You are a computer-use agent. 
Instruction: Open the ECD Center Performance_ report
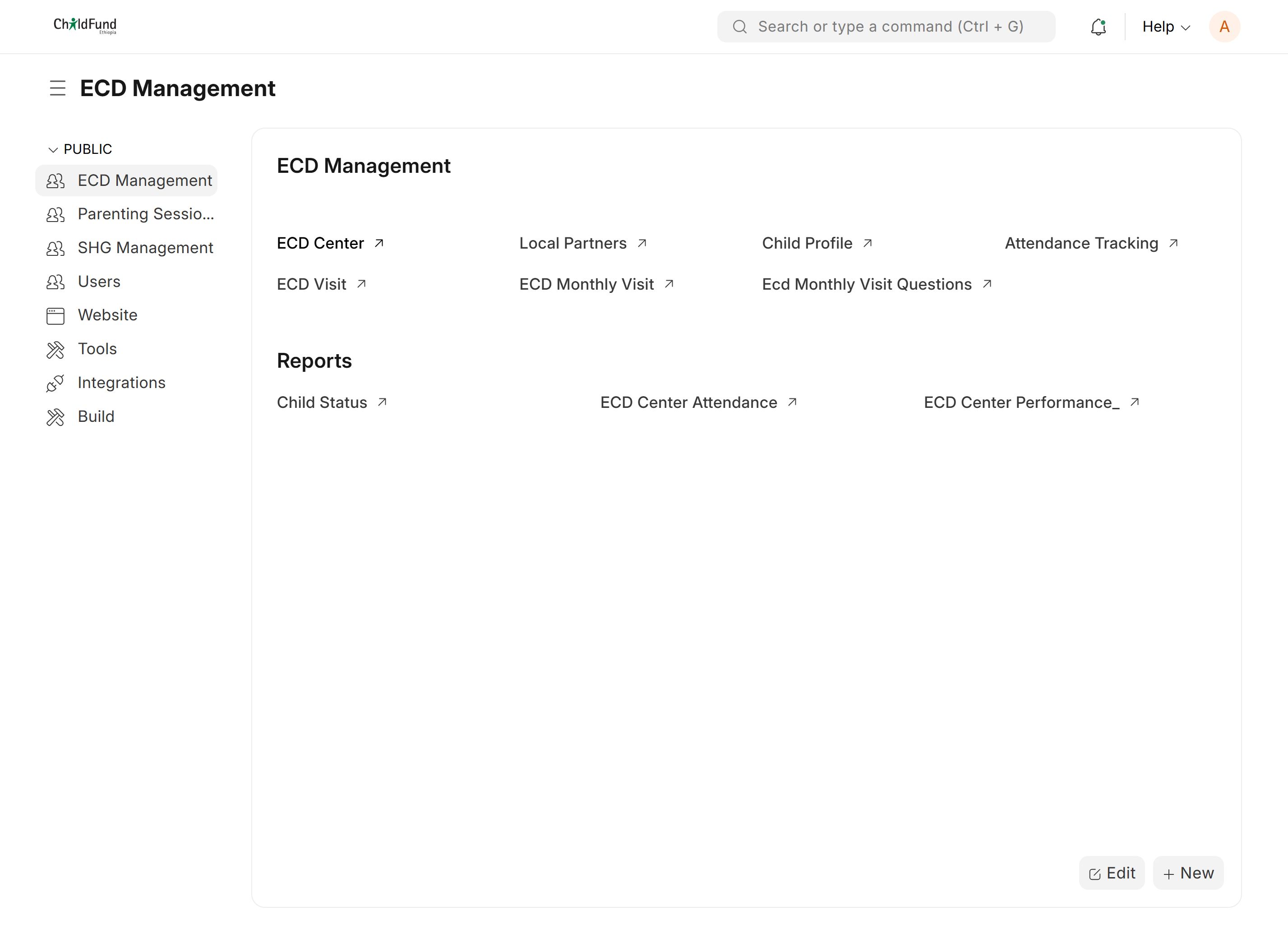pyautogui.click(x=1021, y=402)
